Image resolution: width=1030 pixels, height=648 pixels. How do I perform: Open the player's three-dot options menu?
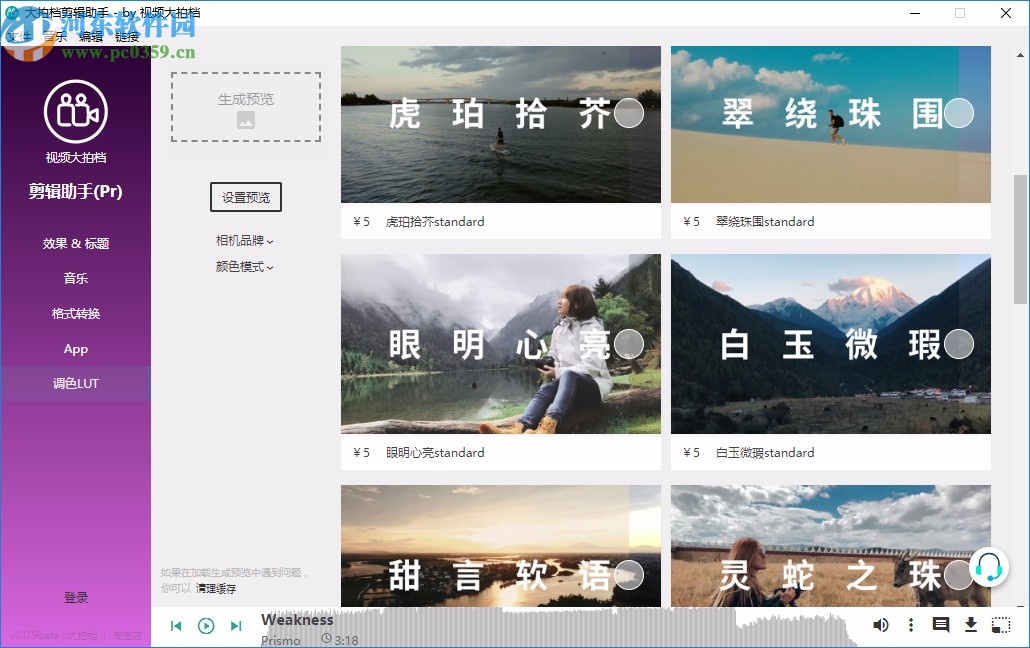[x=911, y=625]
